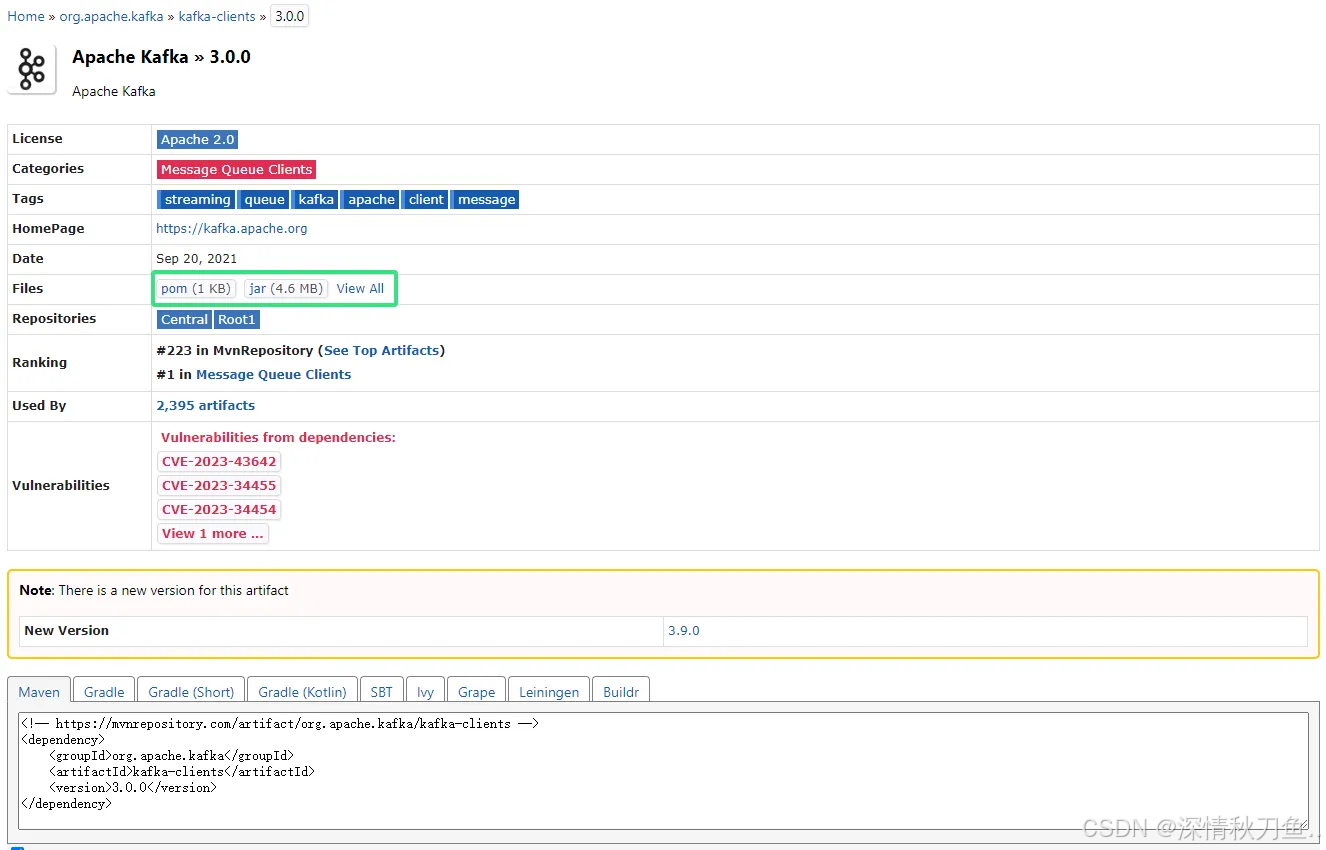
Task: Click the Vulnerabilities row label
Action: pos(61,485)
